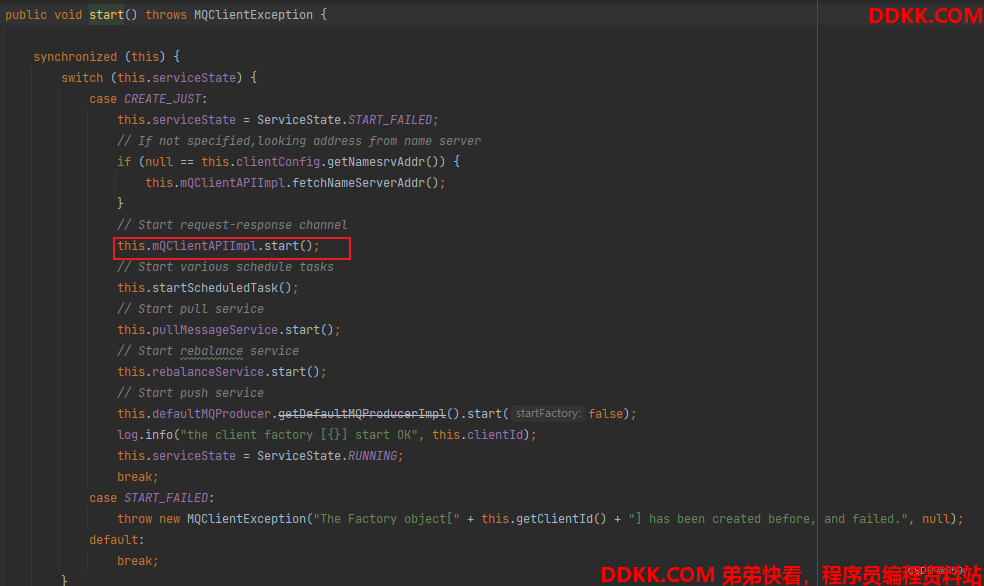Click the throw keyword
The width and height of the screenshot is (984, 586).
(x=134, y=519)
